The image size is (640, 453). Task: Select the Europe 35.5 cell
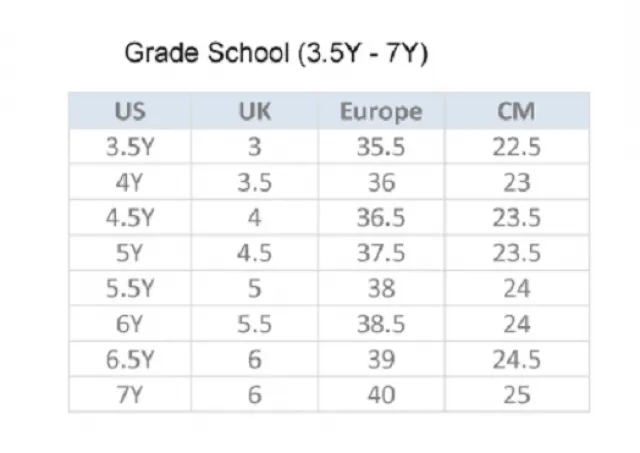point(381,147)
